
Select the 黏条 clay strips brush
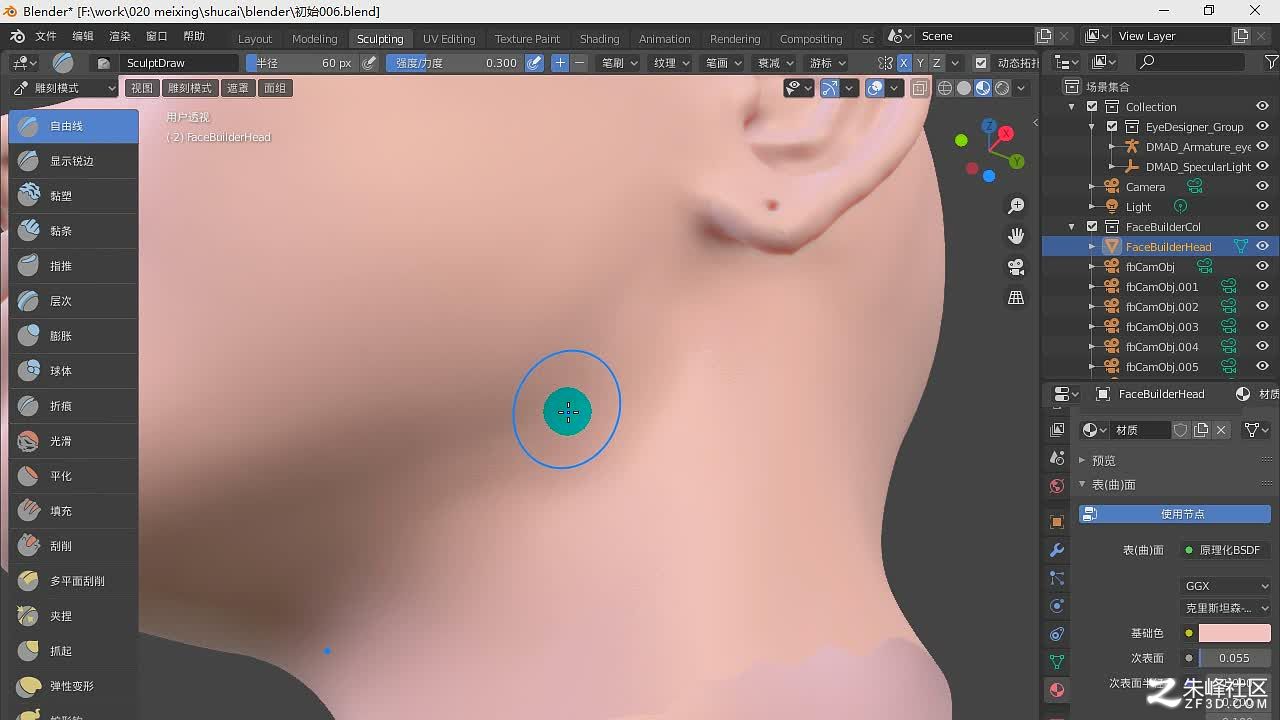(x=73, y=231)
